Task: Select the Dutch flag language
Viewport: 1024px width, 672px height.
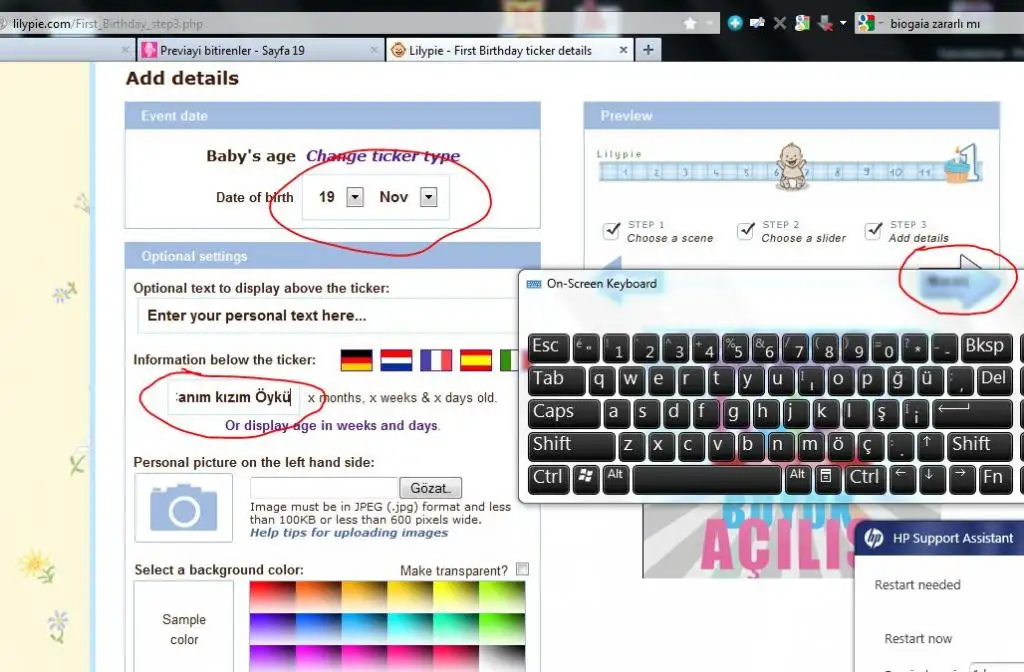Action: (396, 360)
